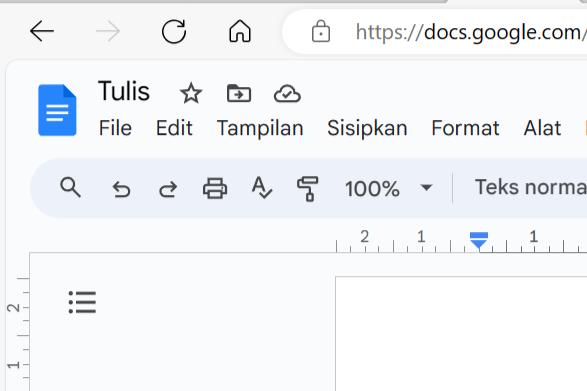Screen dimensions: 587x391
Task: Show the document outline panel
Action: [82, 302]
